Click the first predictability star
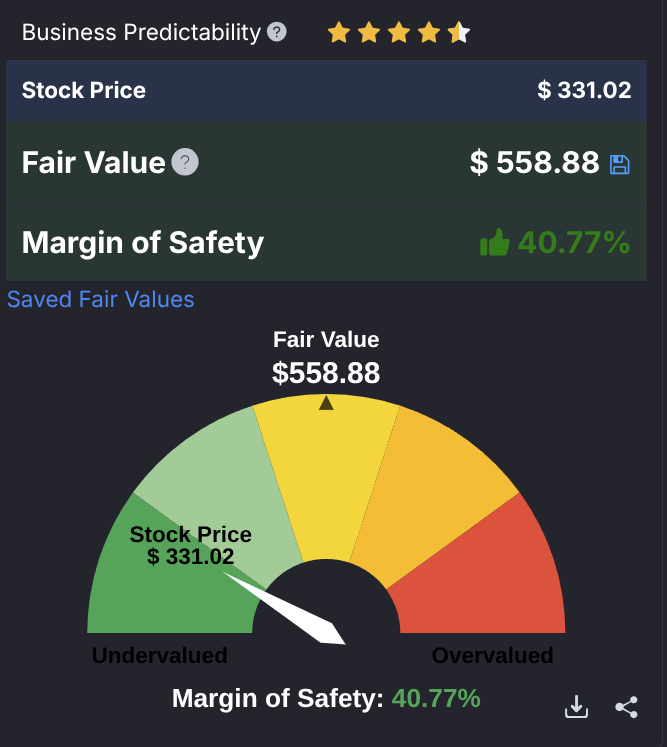667x747 pixels. point(339,33)
